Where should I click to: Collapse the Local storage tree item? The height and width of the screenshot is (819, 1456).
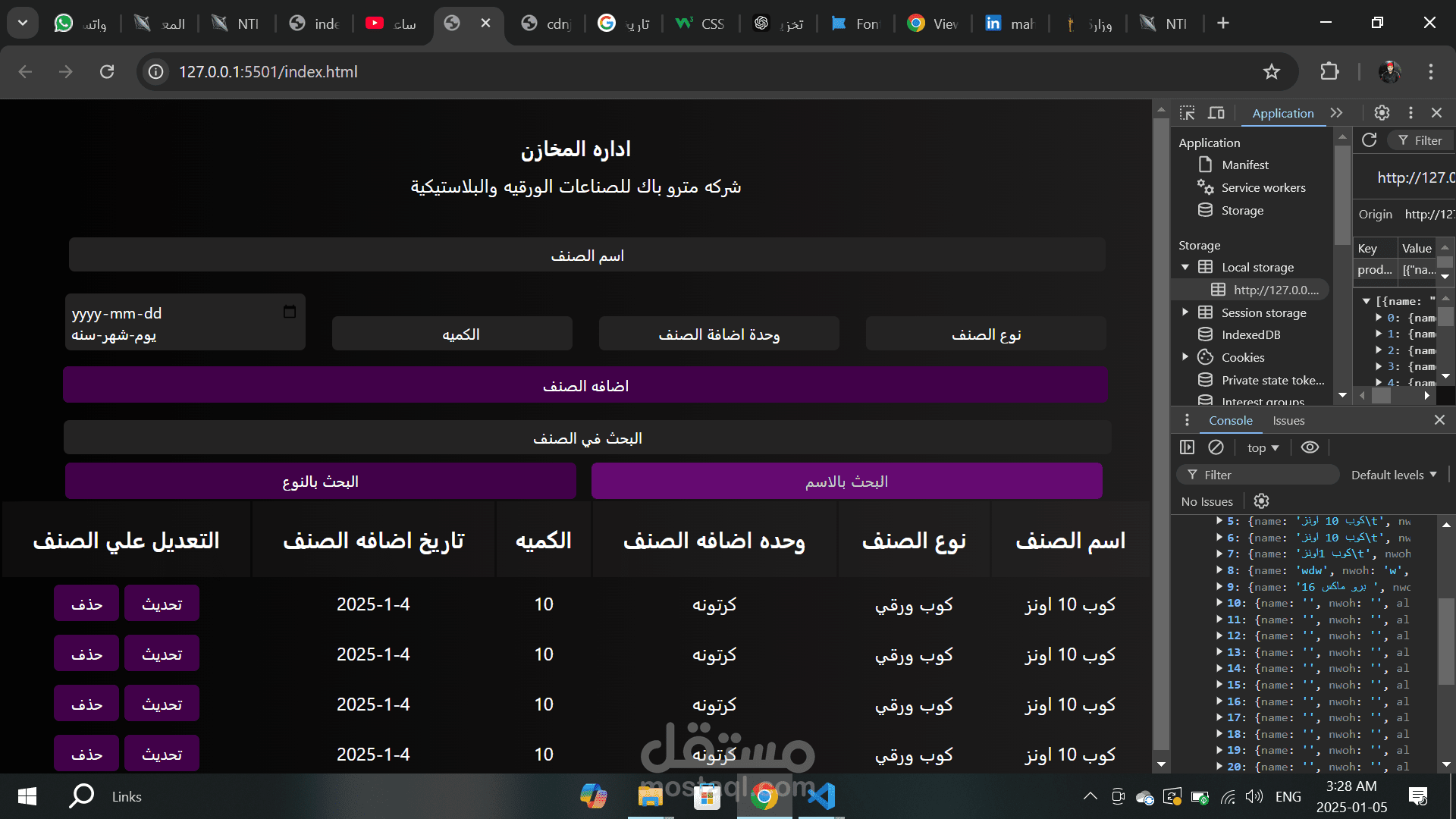coord(1185,267)
